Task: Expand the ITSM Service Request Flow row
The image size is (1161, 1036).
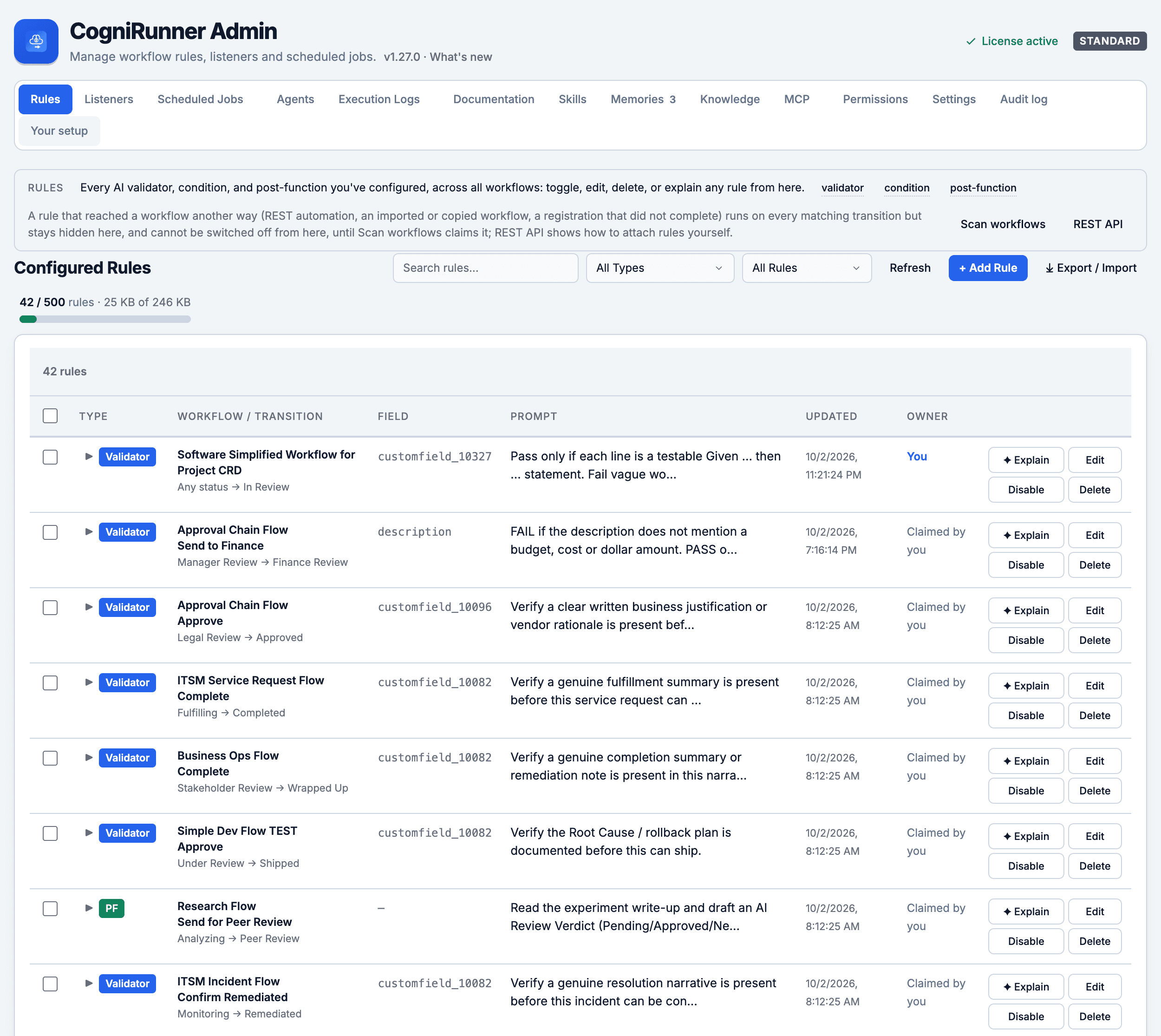Action: click(88, 682)
